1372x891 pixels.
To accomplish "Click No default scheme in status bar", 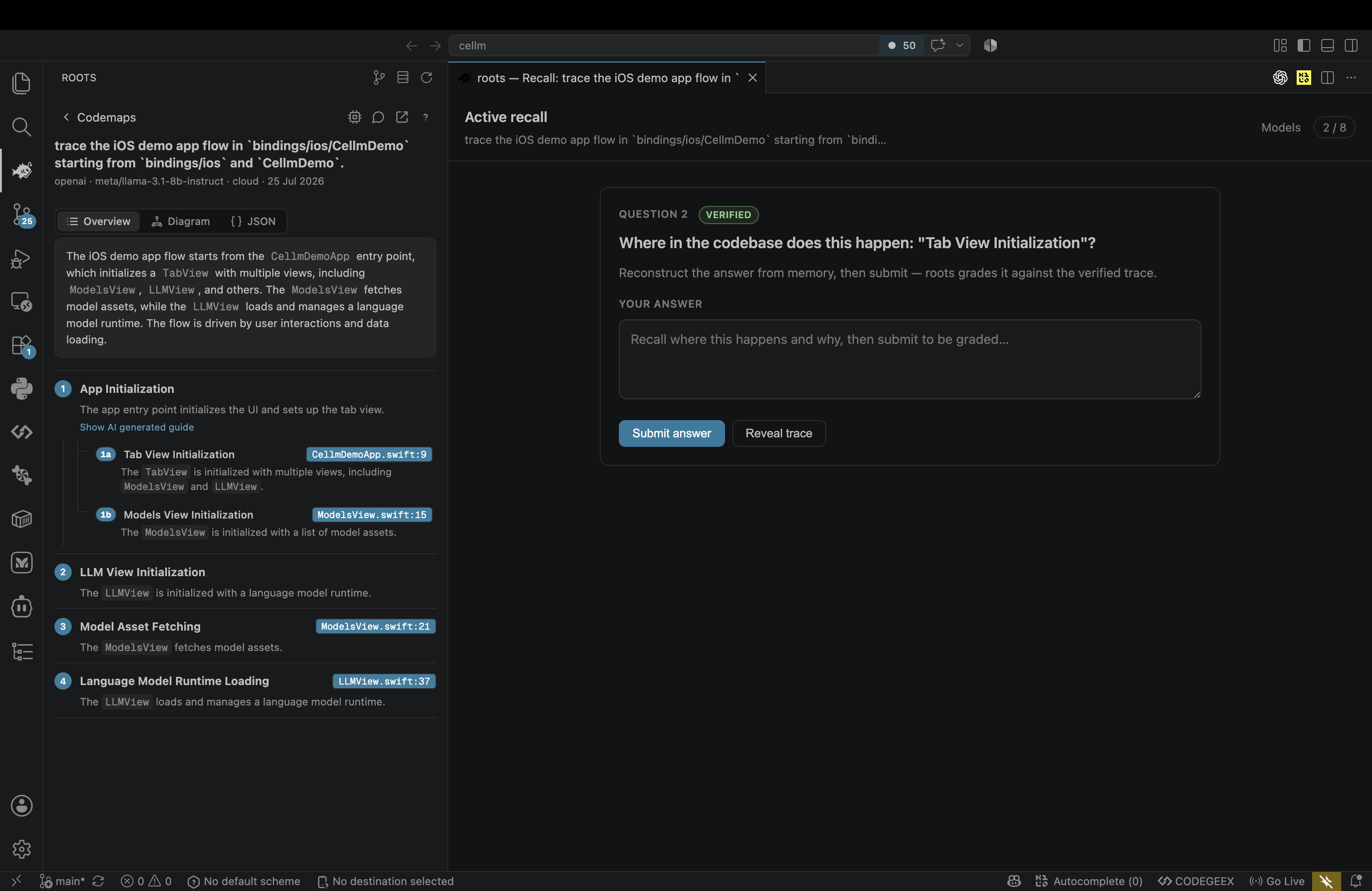I will click(x=244, y=881).
